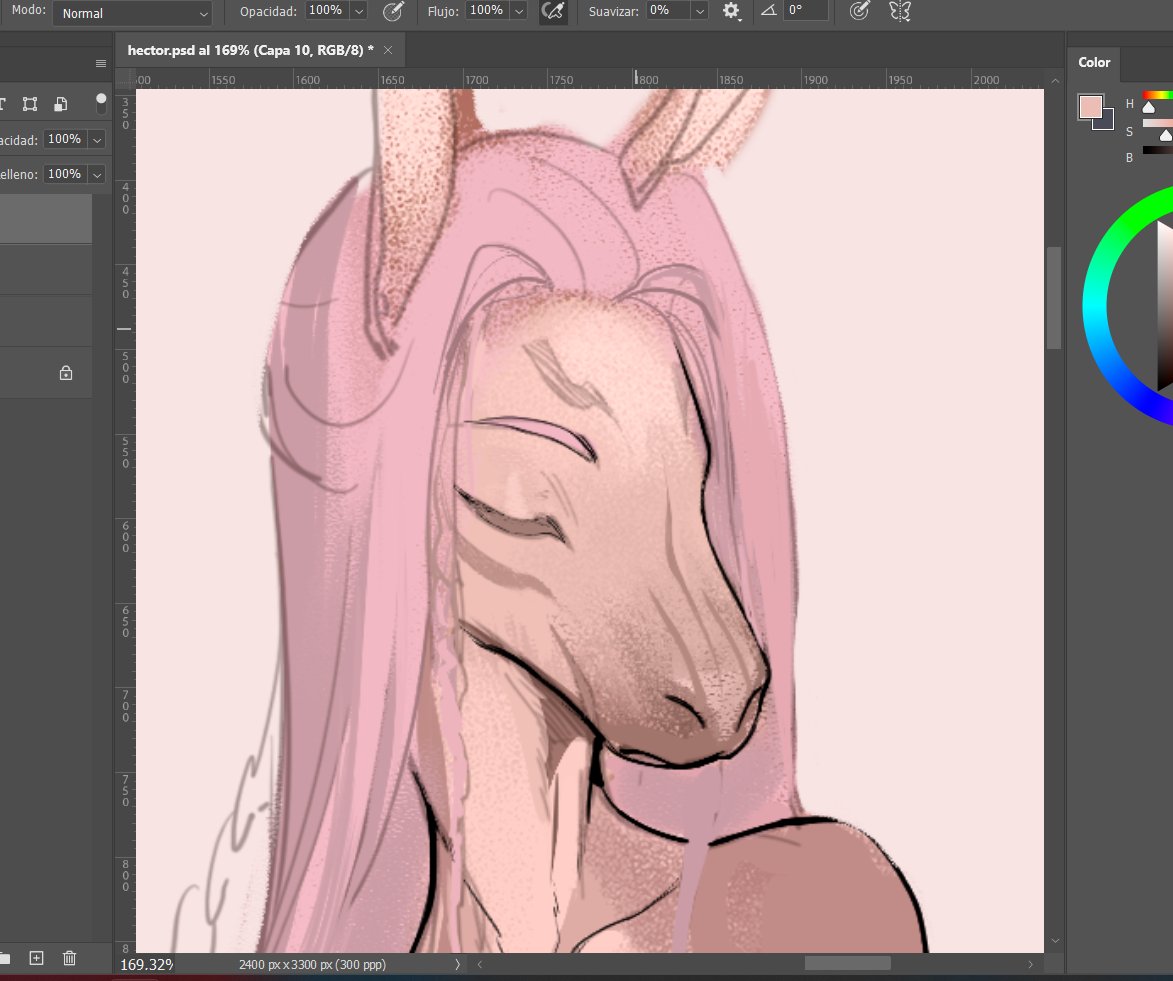Toggle airbrush build-up effects
Viewport: 1173px width, 981px height.
coord(553,11)
